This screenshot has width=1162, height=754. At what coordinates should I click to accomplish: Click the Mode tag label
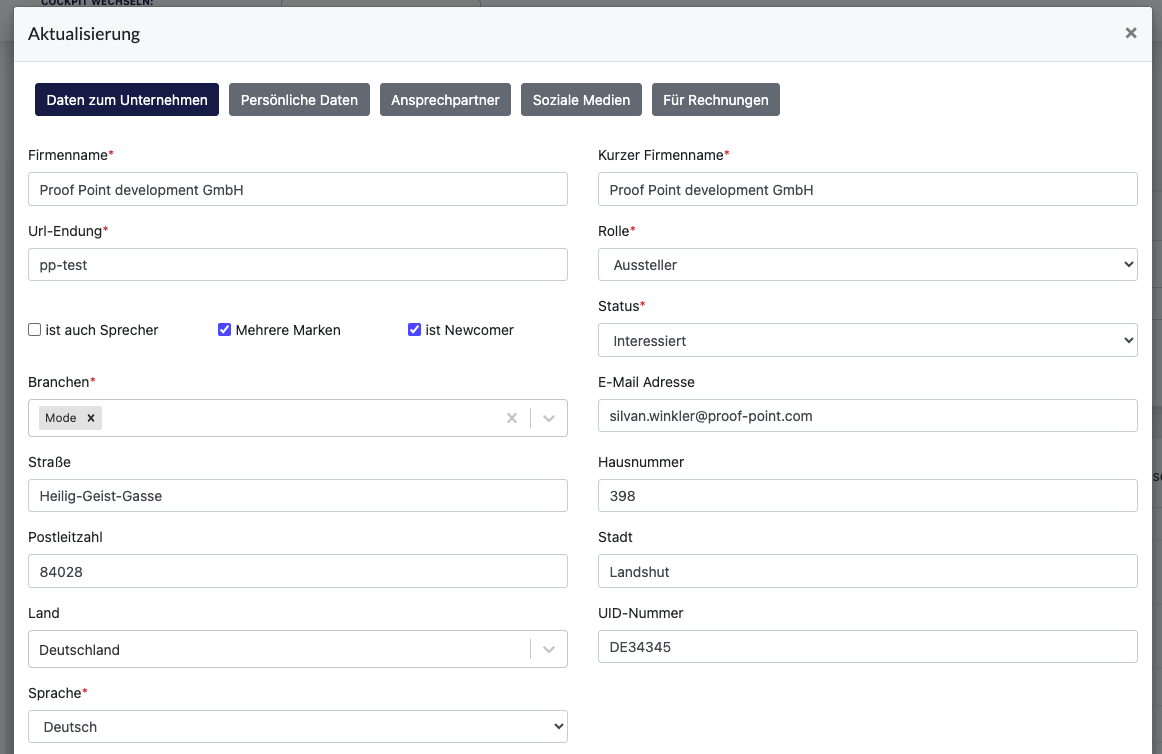61,418
